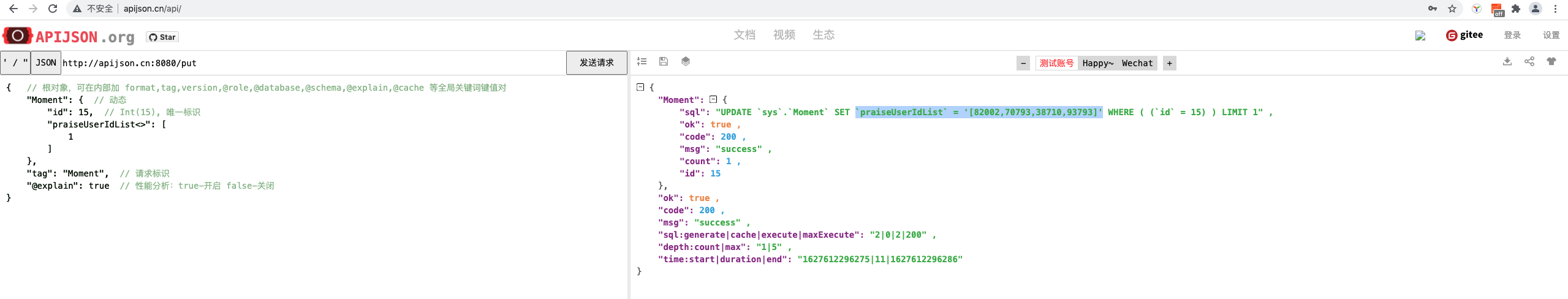Switch to the Happy~ account tab
Image resolution: width=1568 pixels, height=299 pixels.
1098,63
